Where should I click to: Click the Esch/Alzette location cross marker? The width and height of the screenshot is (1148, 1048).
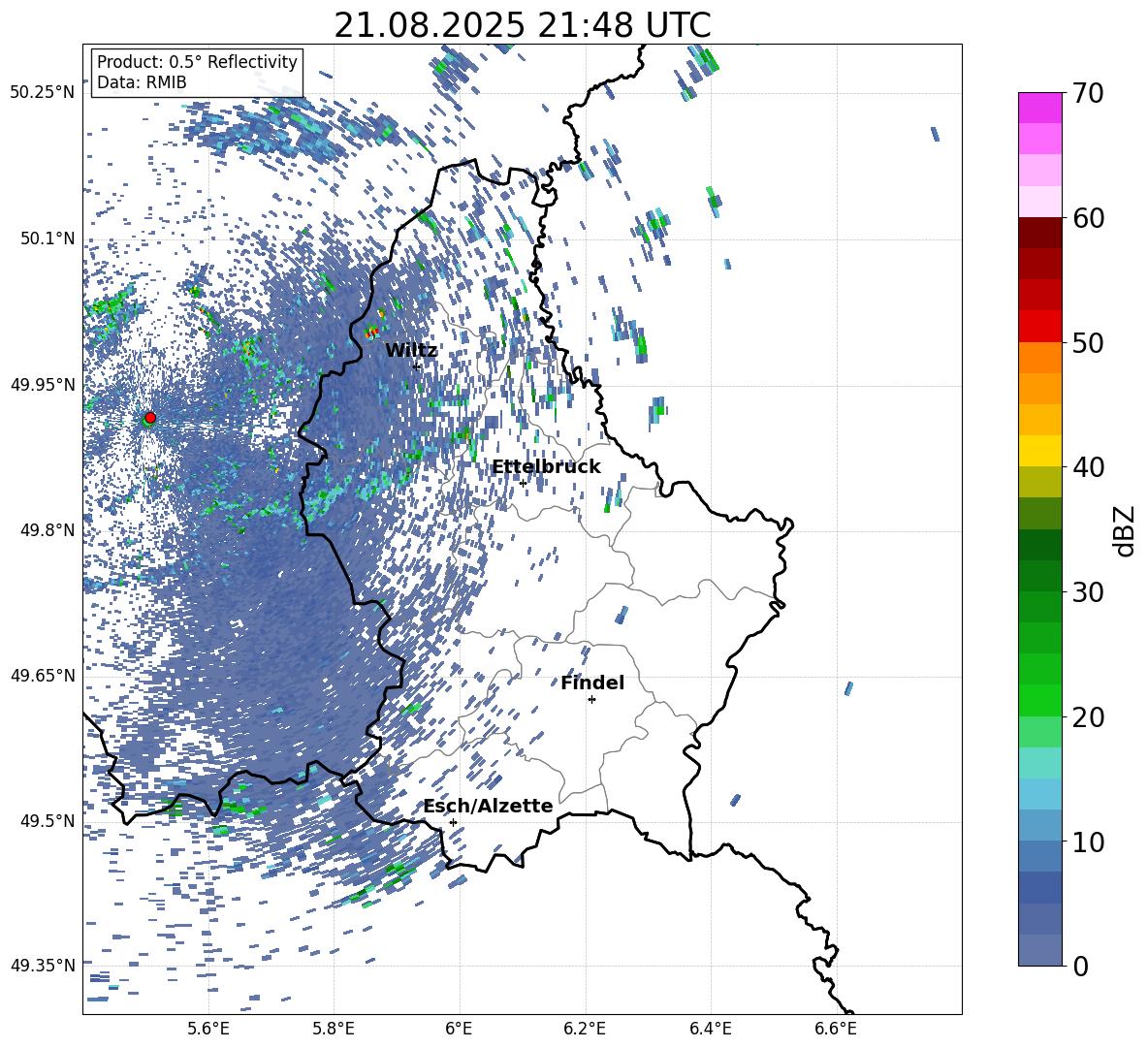[453, 822]
